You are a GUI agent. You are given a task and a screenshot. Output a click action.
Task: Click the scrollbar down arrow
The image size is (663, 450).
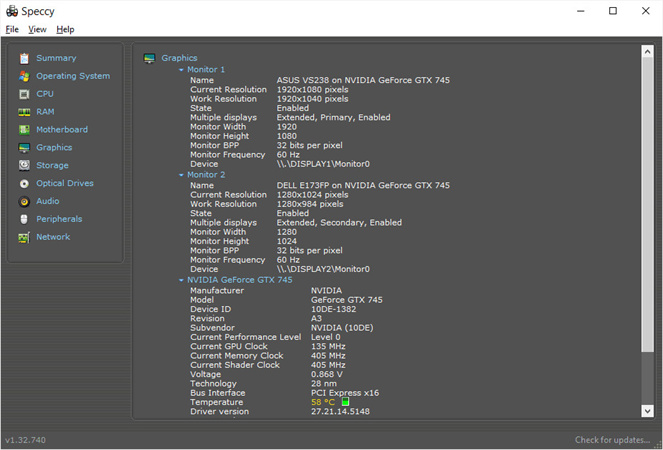647,411
